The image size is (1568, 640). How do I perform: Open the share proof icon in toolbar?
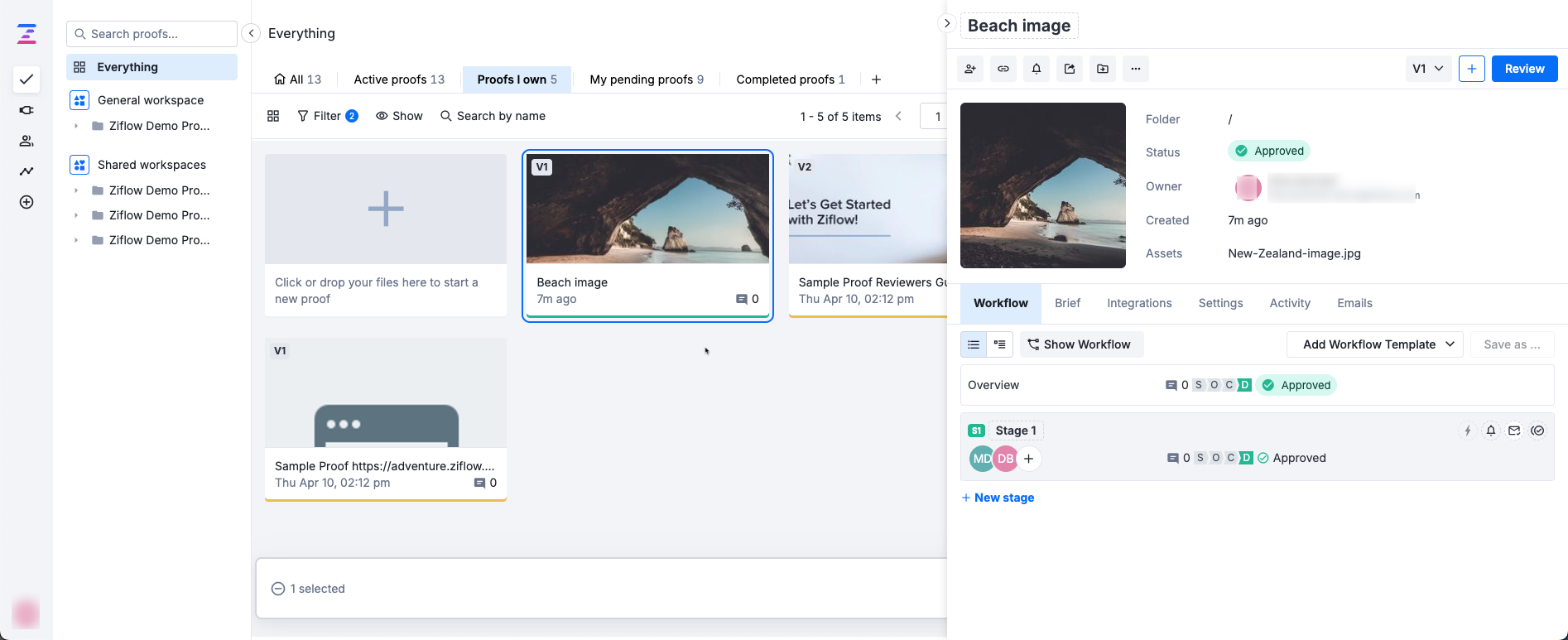[x=1069, y=69]
